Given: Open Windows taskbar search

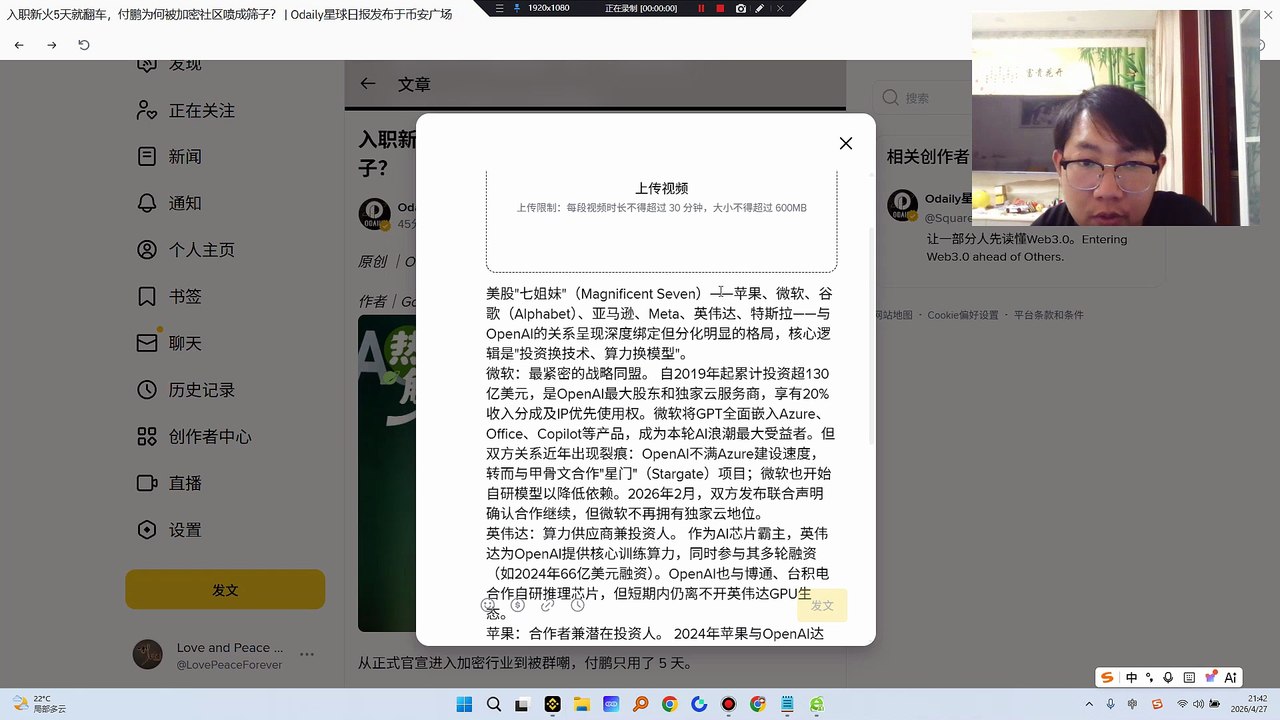Looking at the screenshot, I should pos(494,705).
